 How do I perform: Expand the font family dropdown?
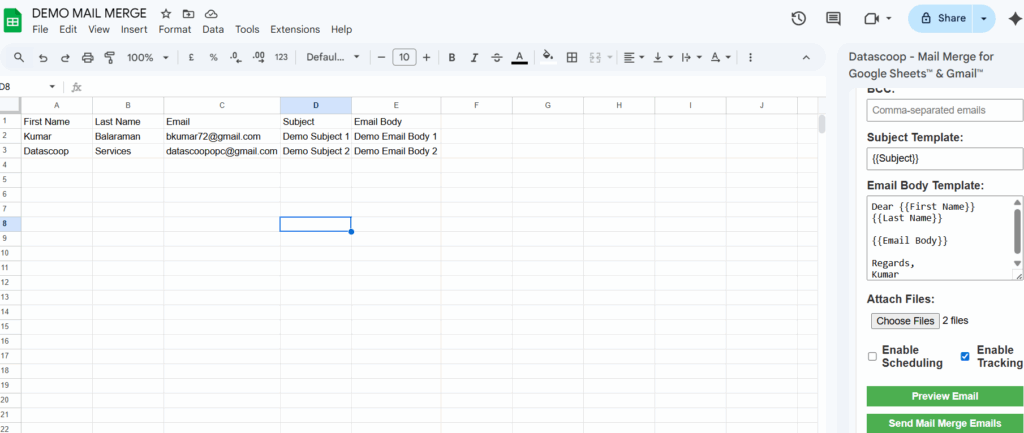tap(332, 58)
